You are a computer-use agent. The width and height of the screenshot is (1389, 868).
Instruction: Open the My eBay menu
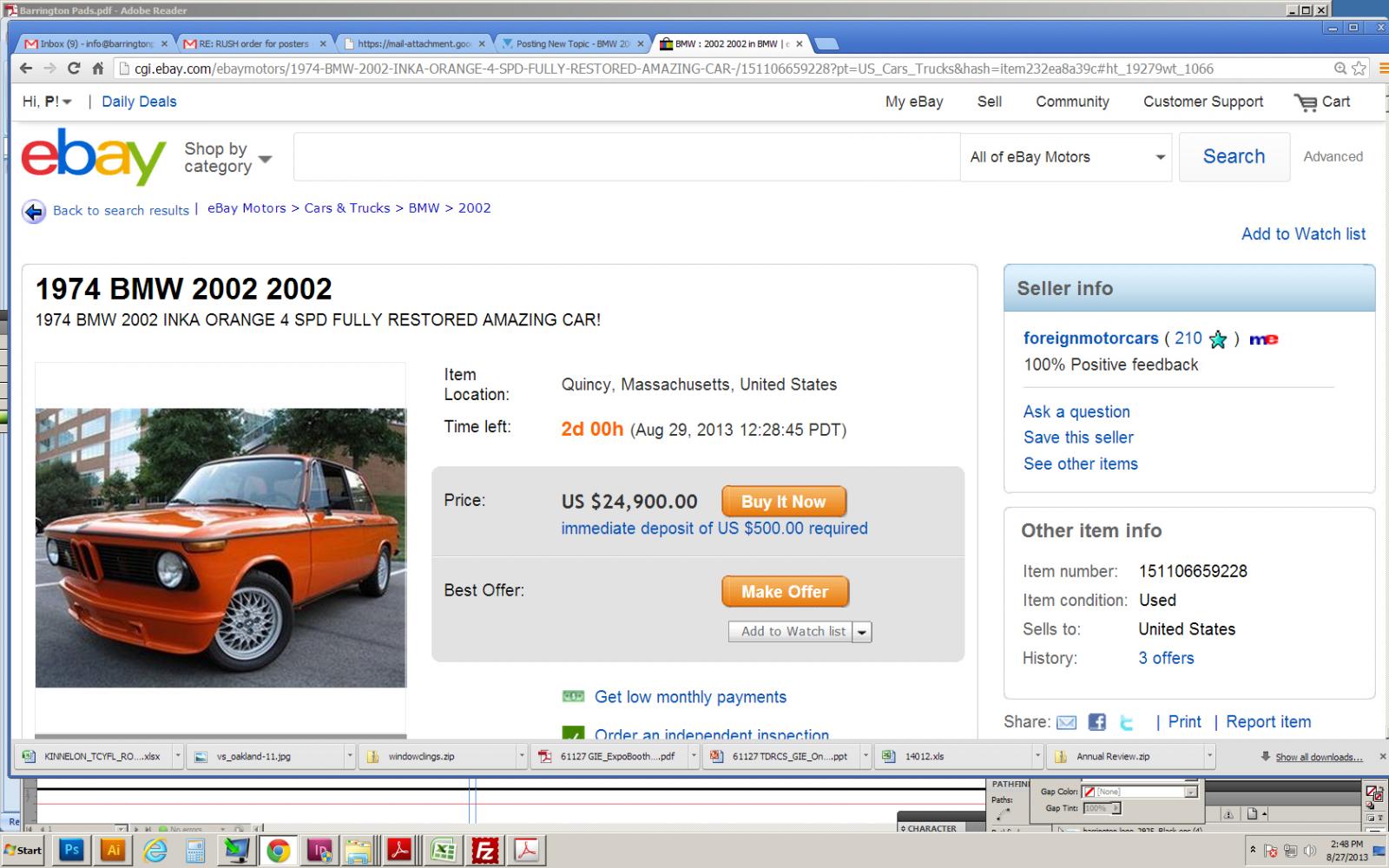[914, 102]
